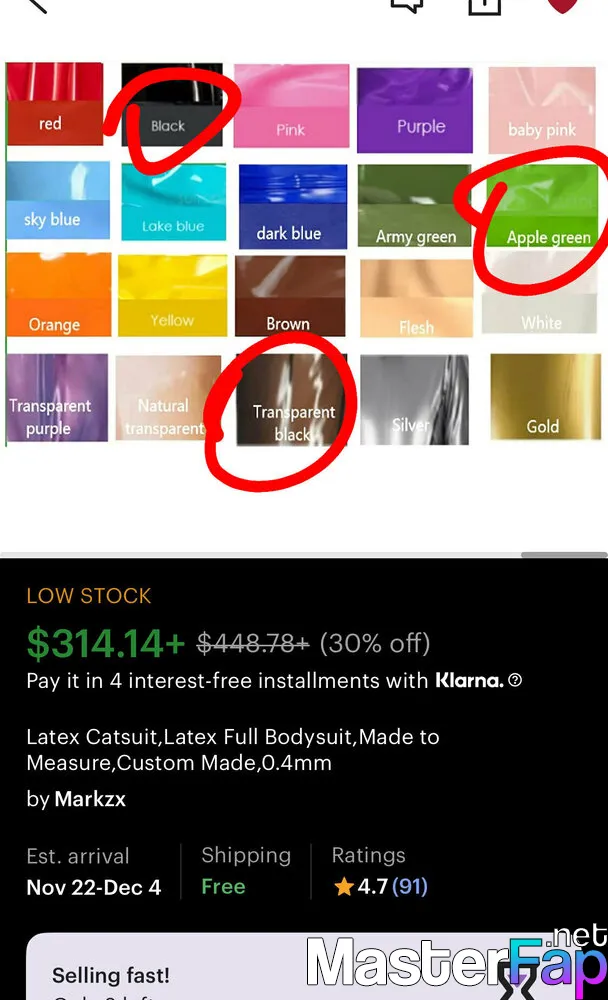Screen dimensions: 608x1000
Task: Open the Markzx shop link
Action: click(90, 799)
